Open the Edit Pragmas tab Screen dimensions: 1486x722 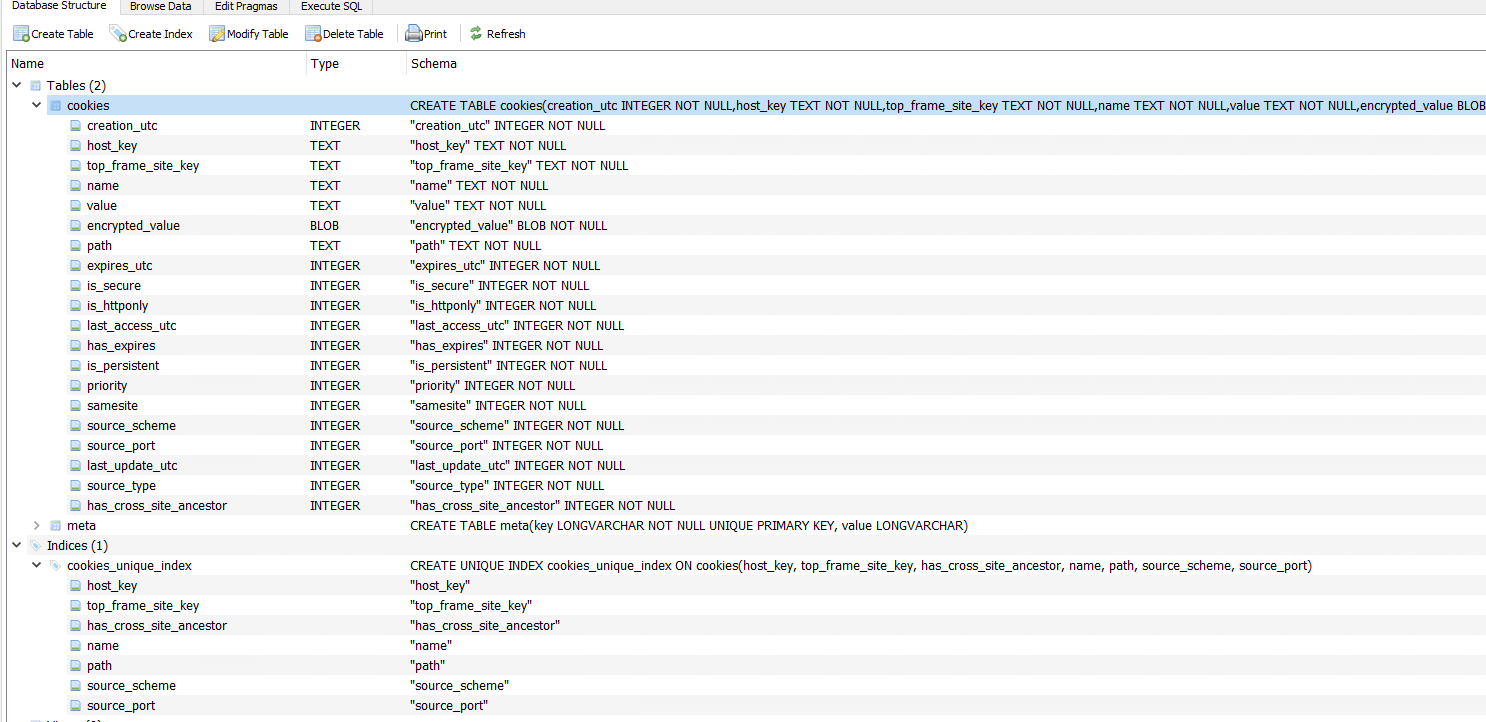[x=246, y=7]
